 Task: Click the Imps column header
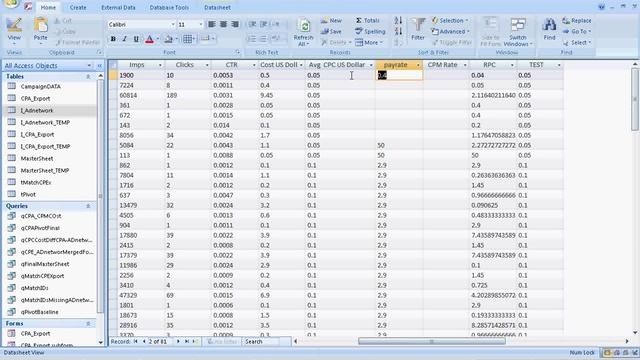click(x=137, y=65)
